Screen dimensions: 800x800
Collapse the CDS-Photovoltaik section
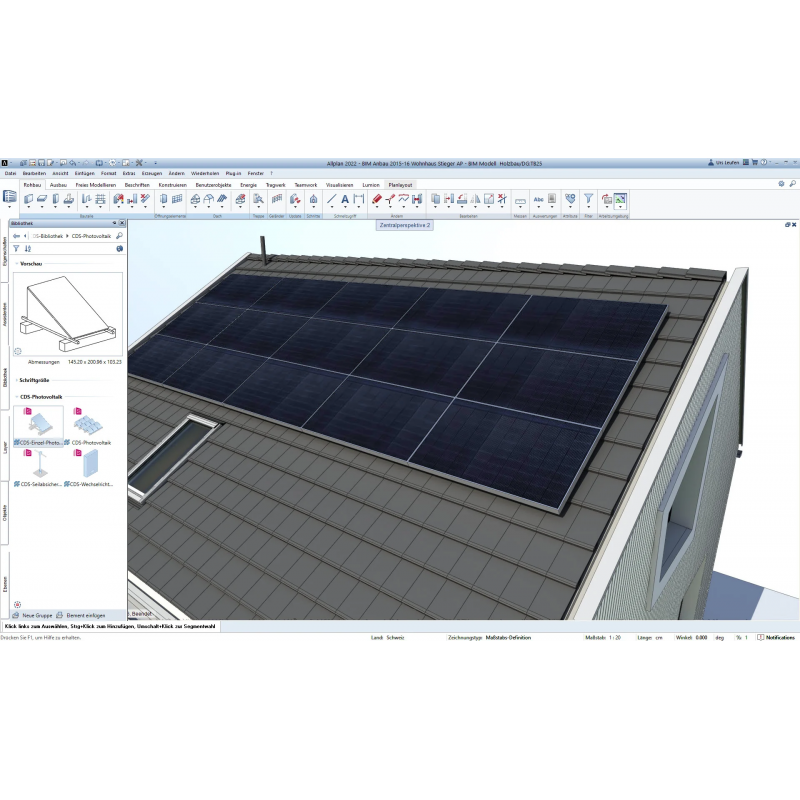tap(15, 396)
